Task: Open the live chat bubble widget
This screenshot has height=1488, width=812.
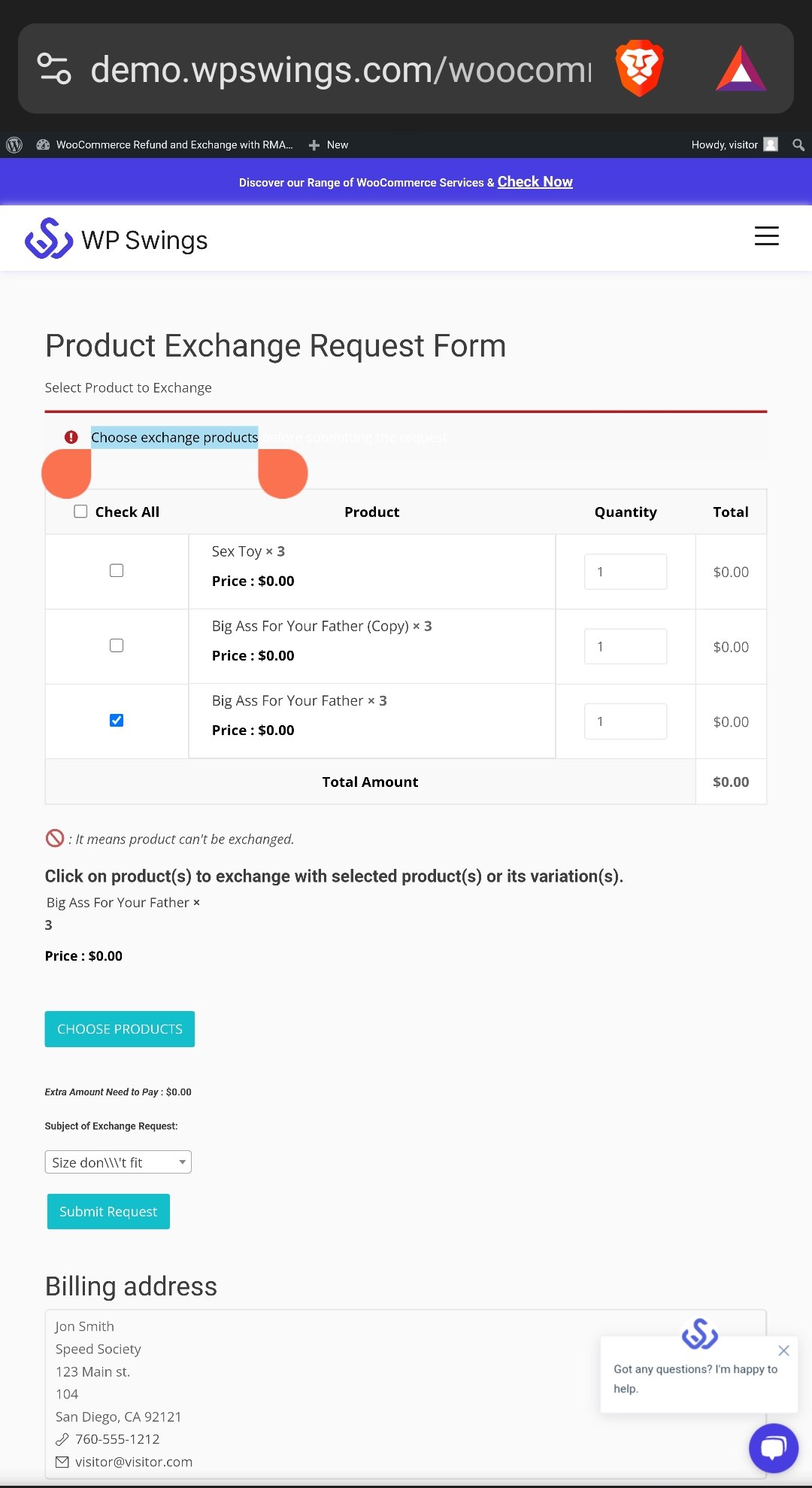Action: tap(773, 1447)
